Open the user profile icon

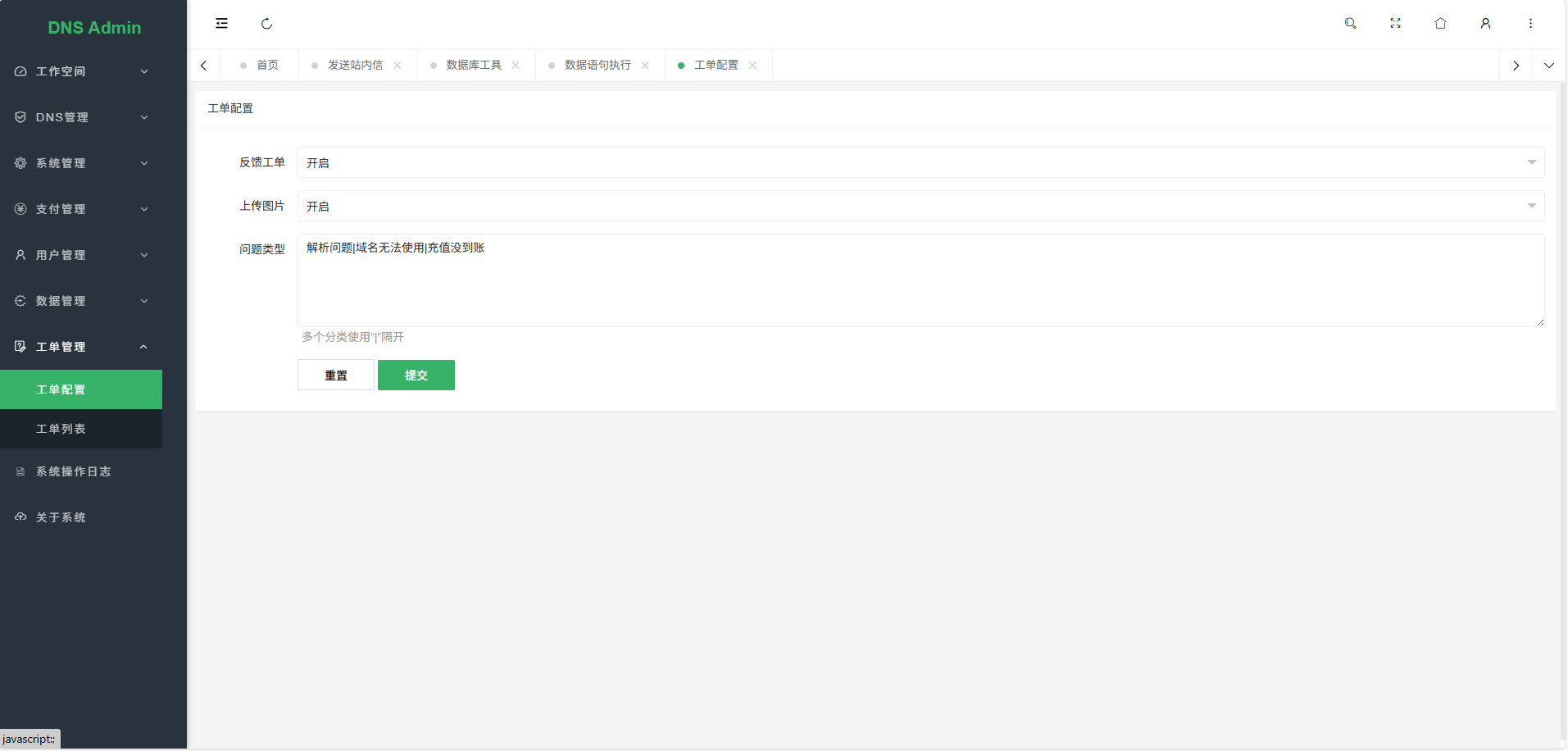[x=1485, y=24]
